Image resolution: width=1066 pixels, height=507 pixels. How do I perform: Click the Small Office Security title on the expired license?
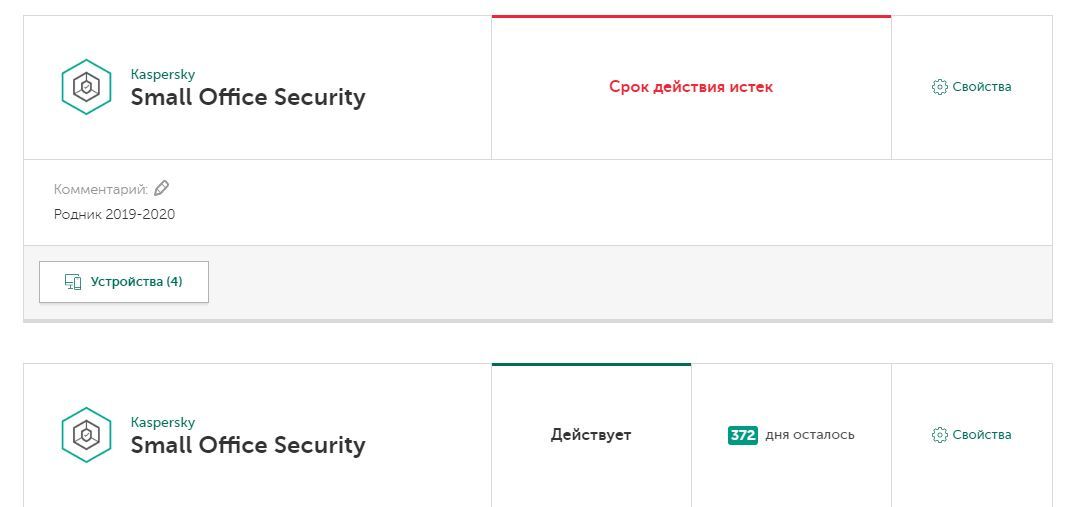click(248, 98)
